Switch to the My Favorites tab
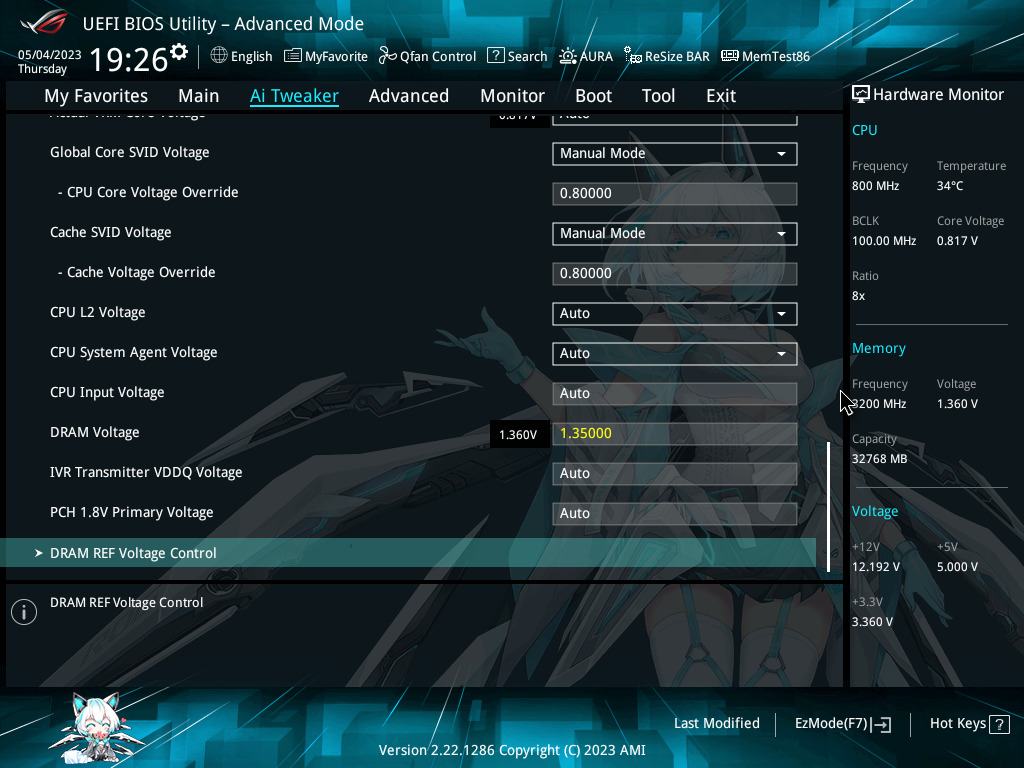The width and height of the screenshot is (1024, 768). tap(96, 96)
